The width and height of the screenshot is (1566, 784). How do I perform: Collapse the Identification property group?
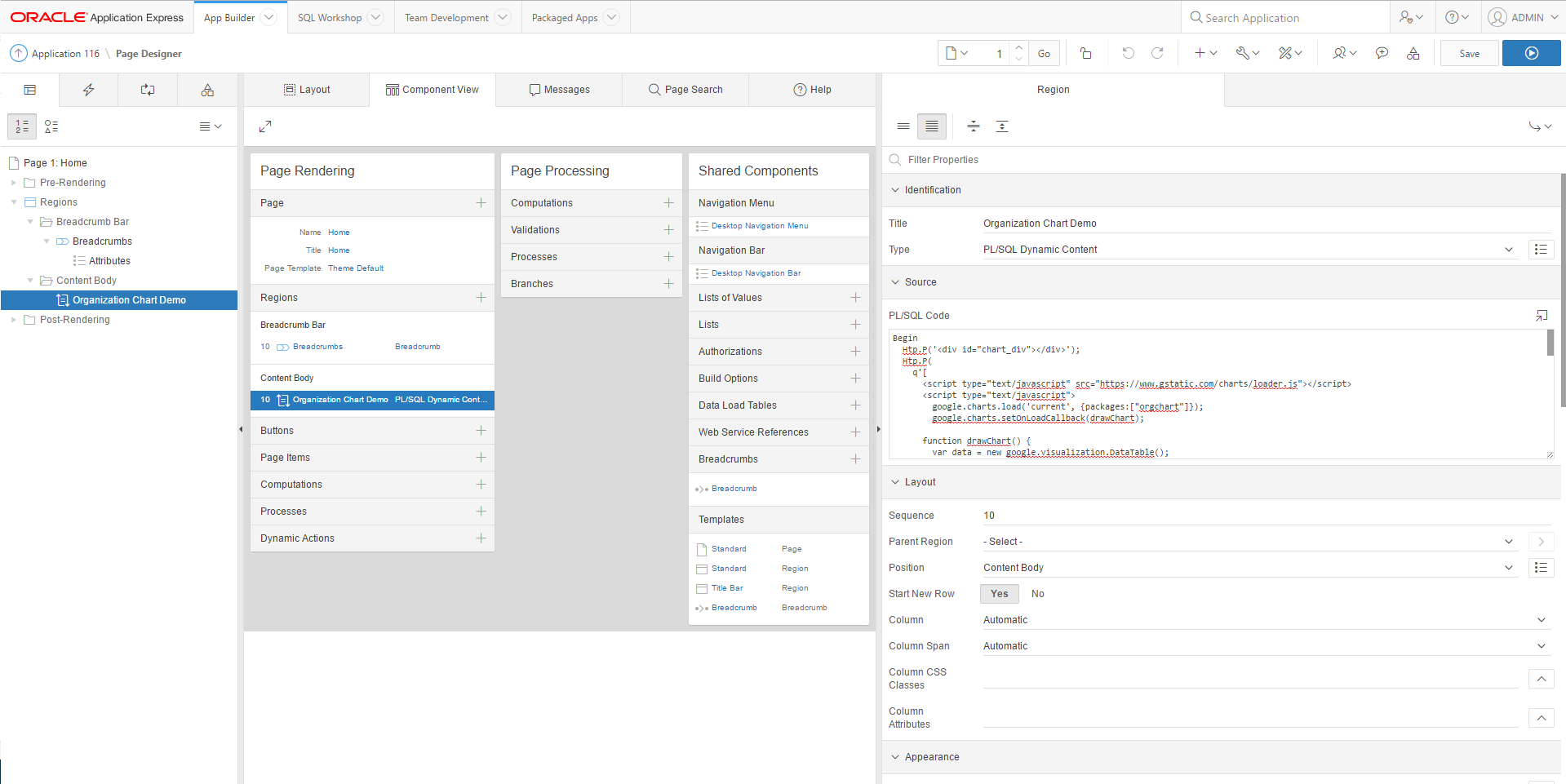coord(895,190)
